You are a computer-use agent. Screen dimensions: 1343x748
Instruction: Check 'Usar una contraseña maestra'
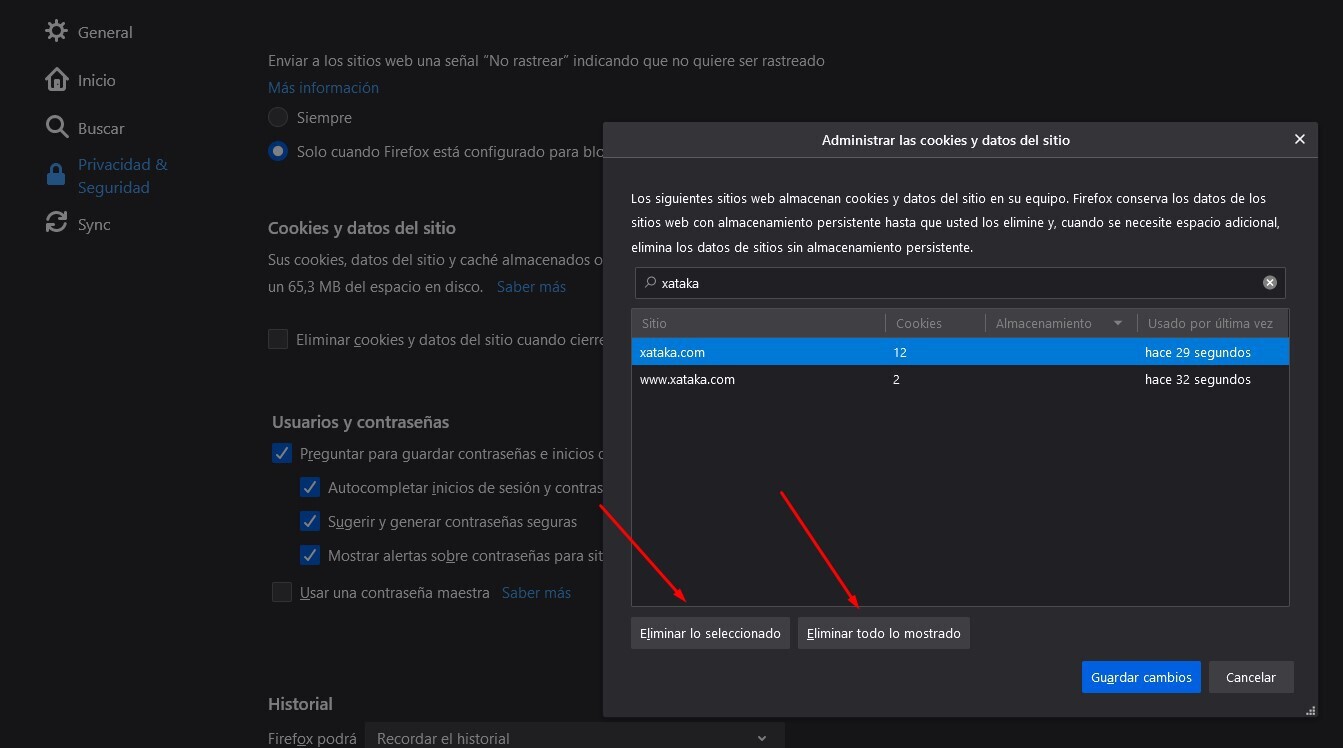(282, 592)
